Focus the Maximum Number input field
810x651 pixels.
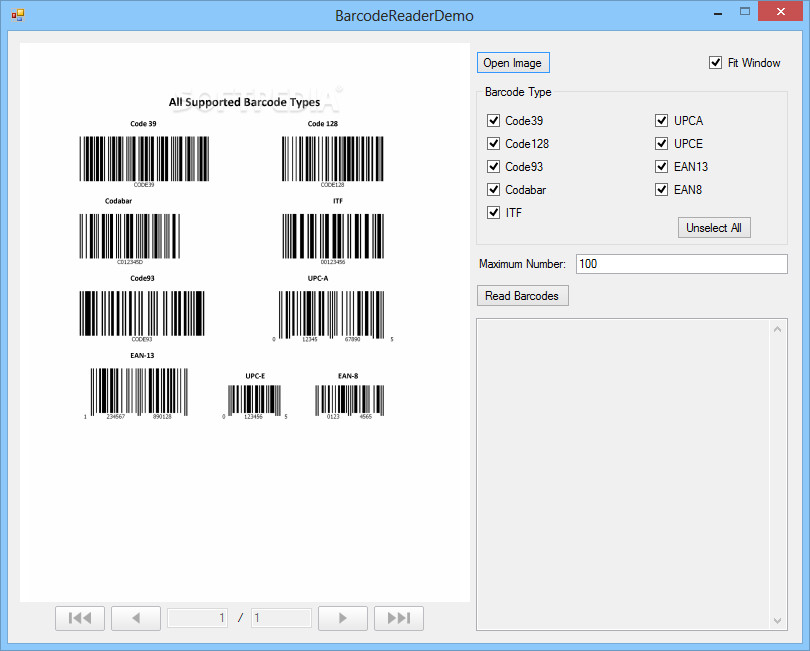point(681,264)
